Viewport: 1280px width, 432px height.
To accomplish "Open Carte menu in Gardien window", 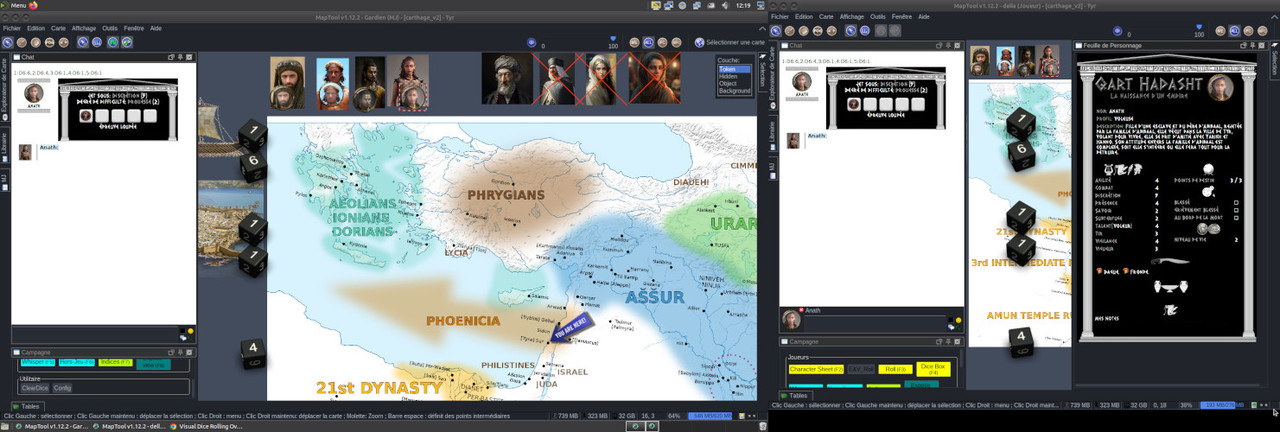I will pyautogui.click(x=58, y=28).
